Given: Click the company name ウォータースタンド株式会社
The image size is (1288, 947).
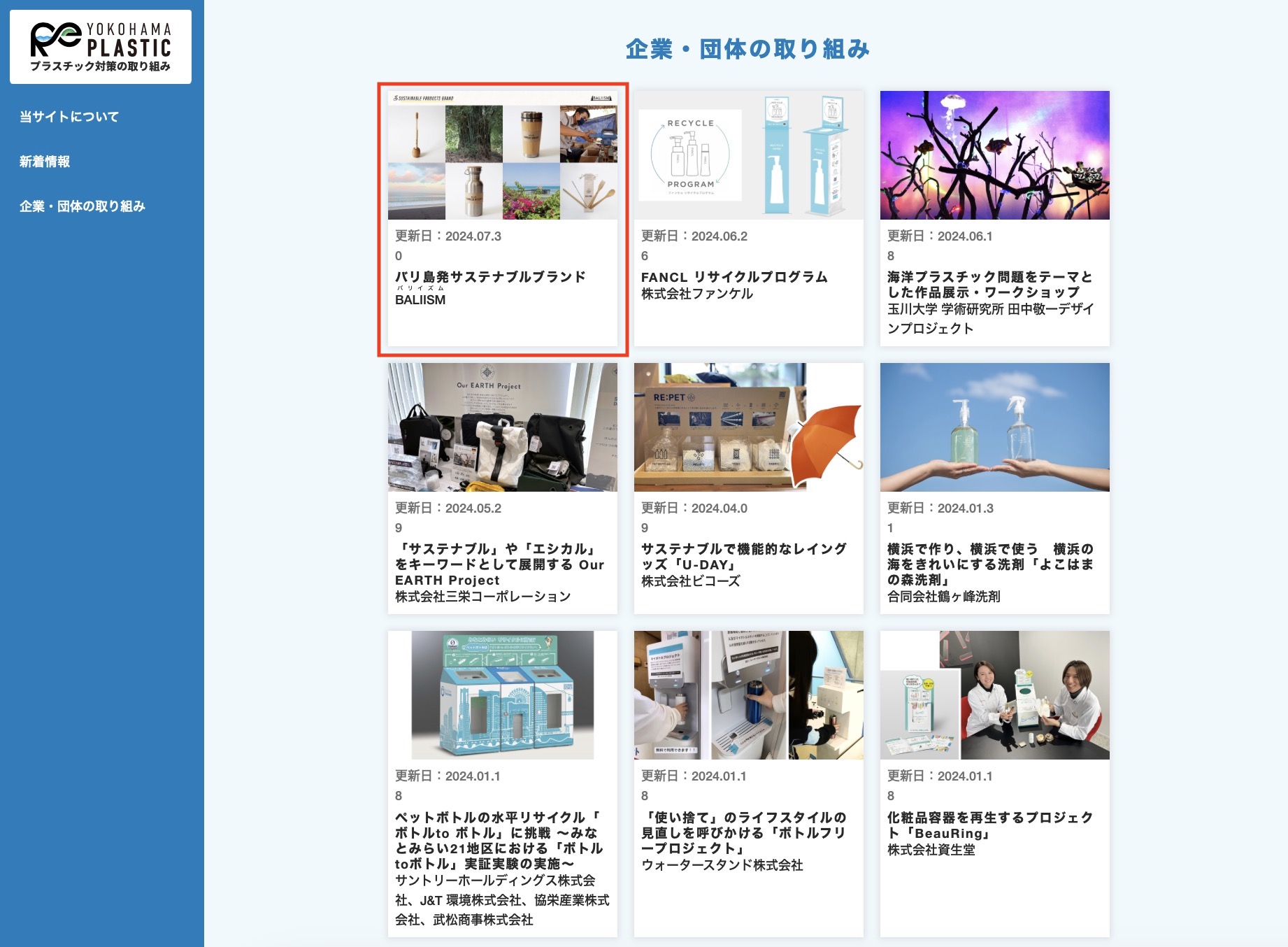Looking at the screenshot, I should click(x=722, y=865).
